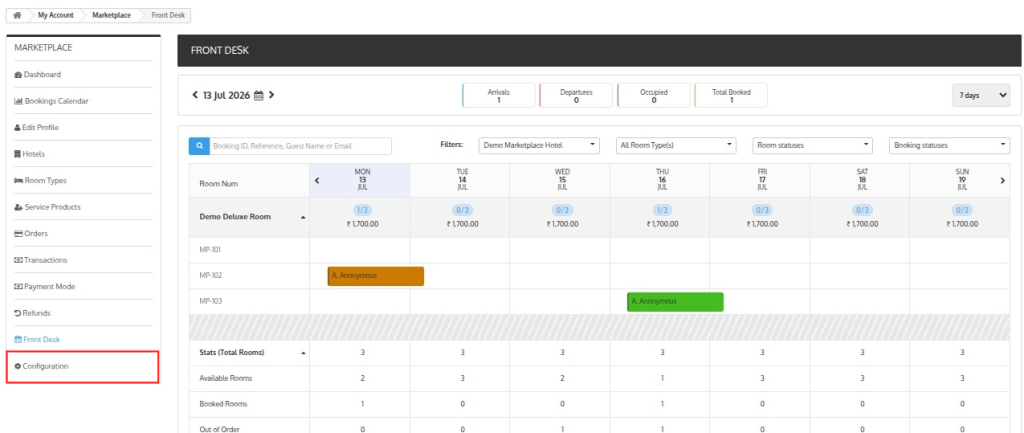
Task: Click the Out of Order row label
Action: pos(218,429)
